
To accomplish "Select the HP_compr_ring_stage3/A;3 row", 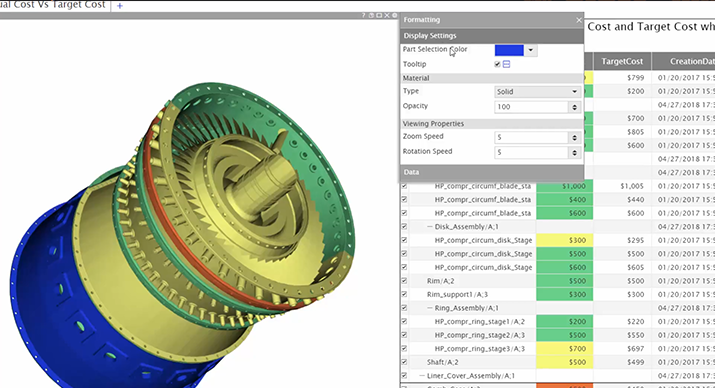I will pyautogui.click(x=479, y=348).
